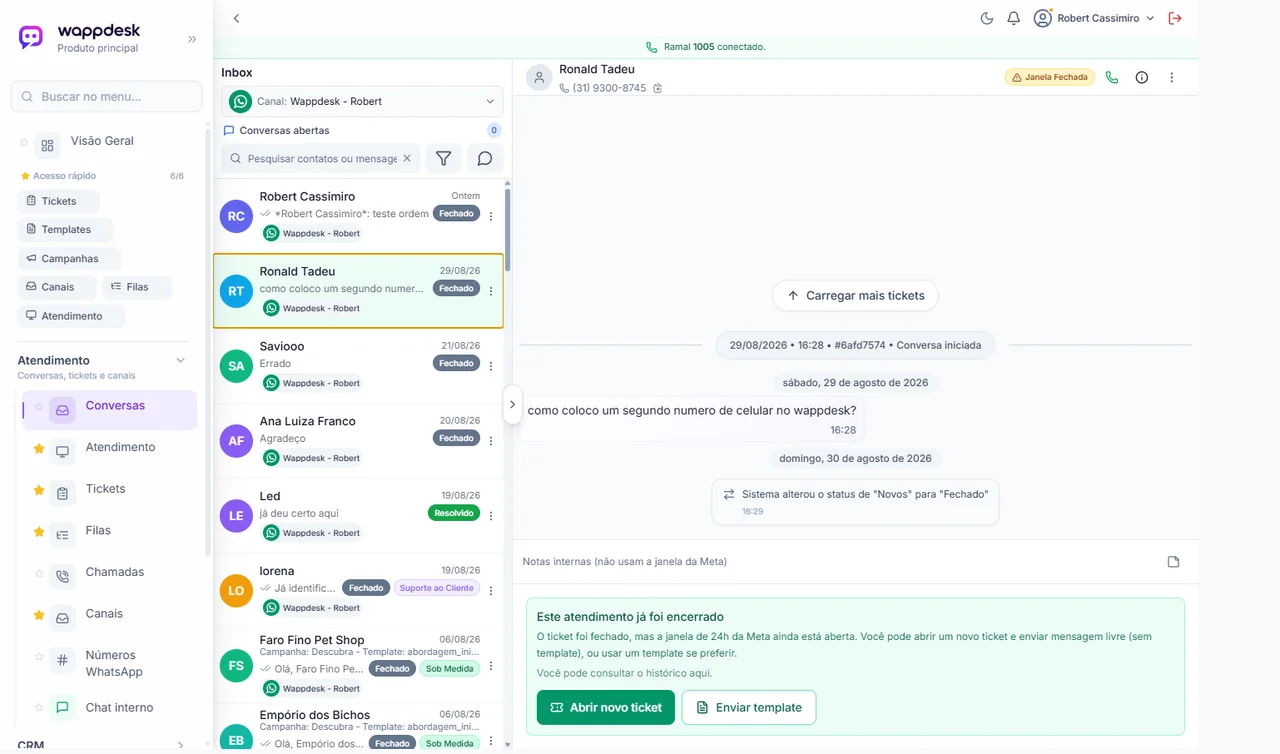Open internal notes icon
This screenshot has width=1280, height=754.
(x=1174, y=562)
